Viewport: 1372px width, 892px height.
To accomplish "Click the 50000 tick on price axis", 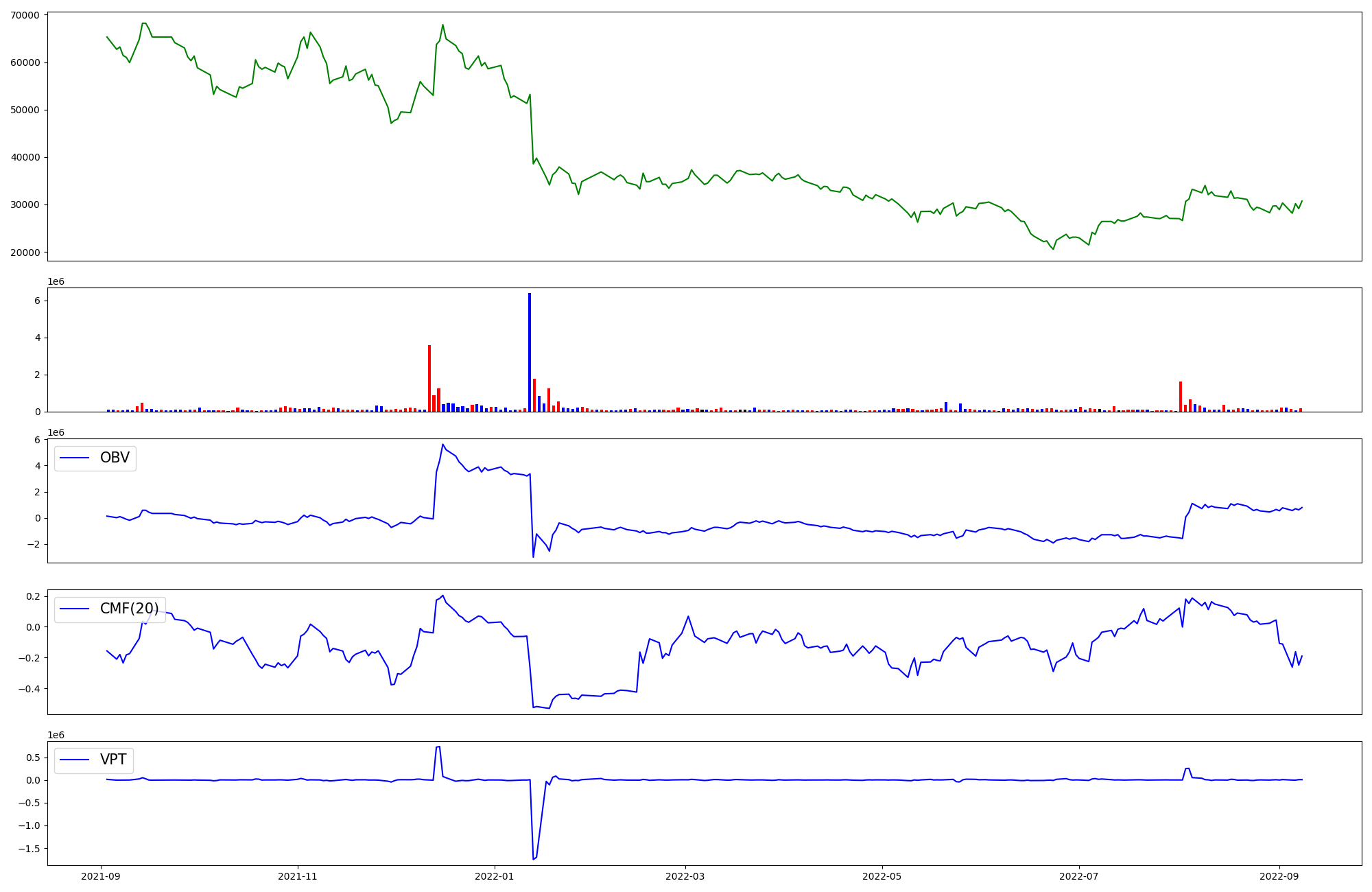I will tap(25, 110).
